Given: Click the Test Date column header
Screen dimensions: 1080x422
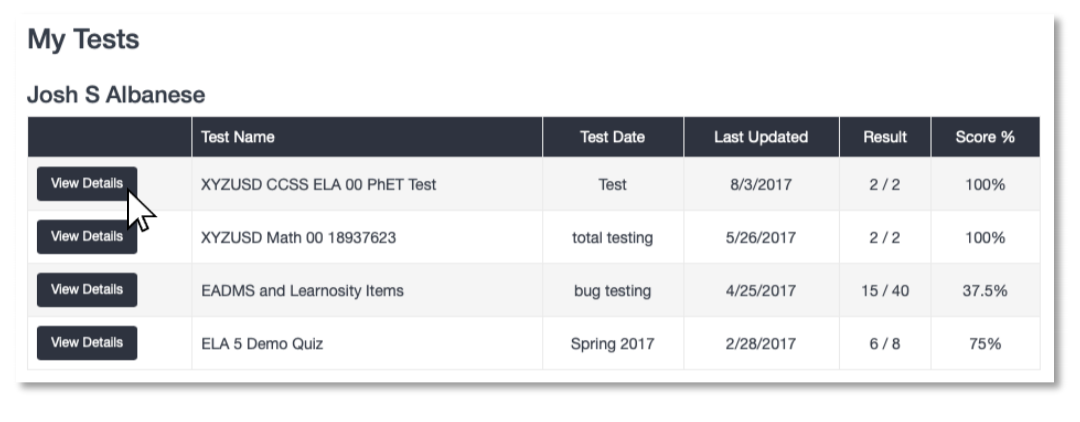Looking at the screenshot, I should [x=612, y=137].
